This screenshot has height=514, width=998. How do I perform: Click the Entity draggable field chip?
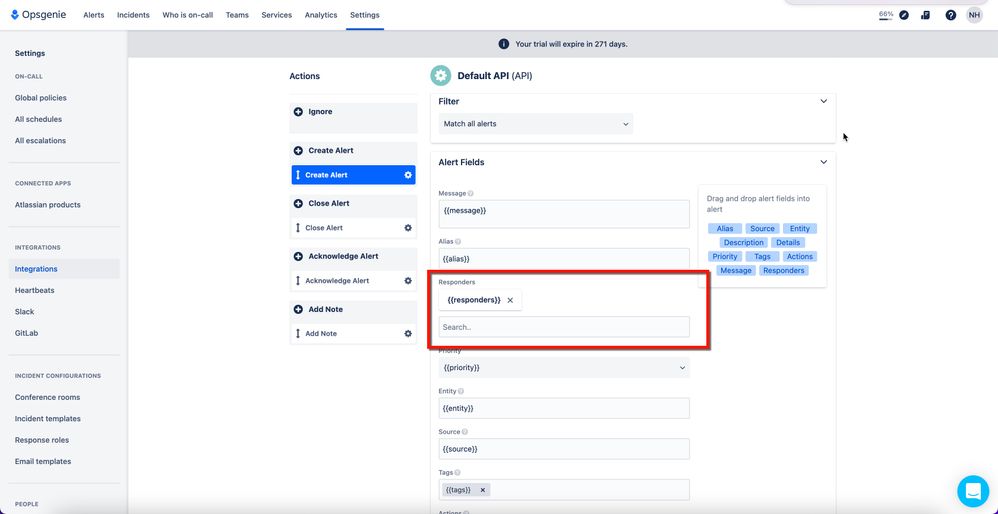point(800,228)
